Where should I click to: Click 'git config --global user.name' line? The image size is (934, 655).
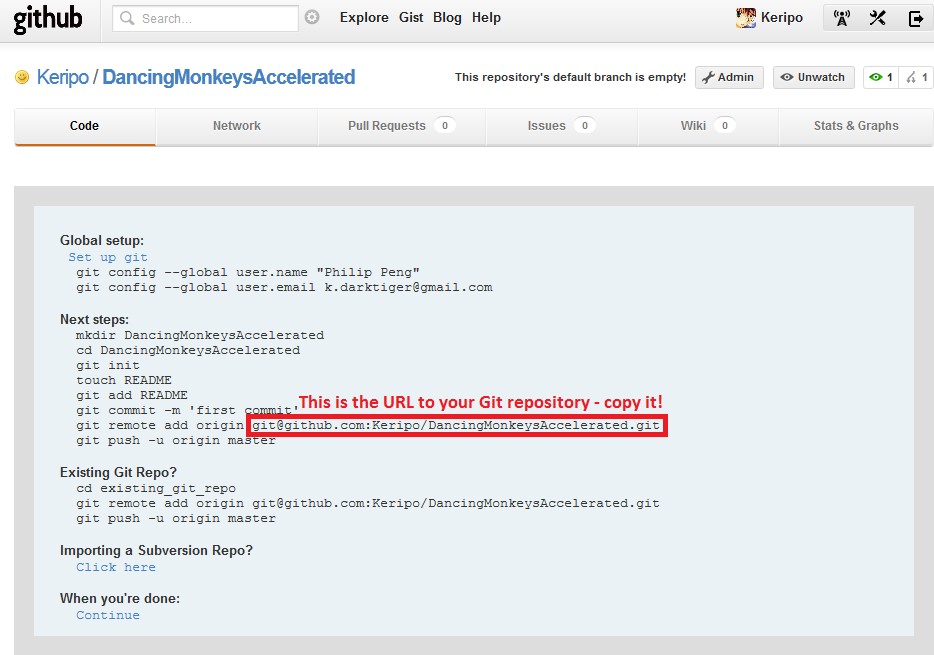click(x=248, y=273)
